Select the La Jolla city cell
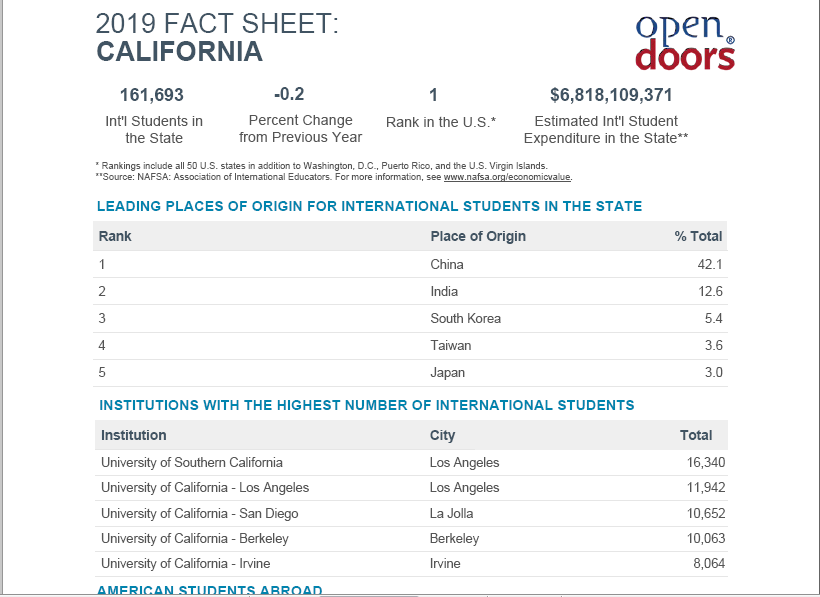 pyautogui.click(x=451, y=513)
